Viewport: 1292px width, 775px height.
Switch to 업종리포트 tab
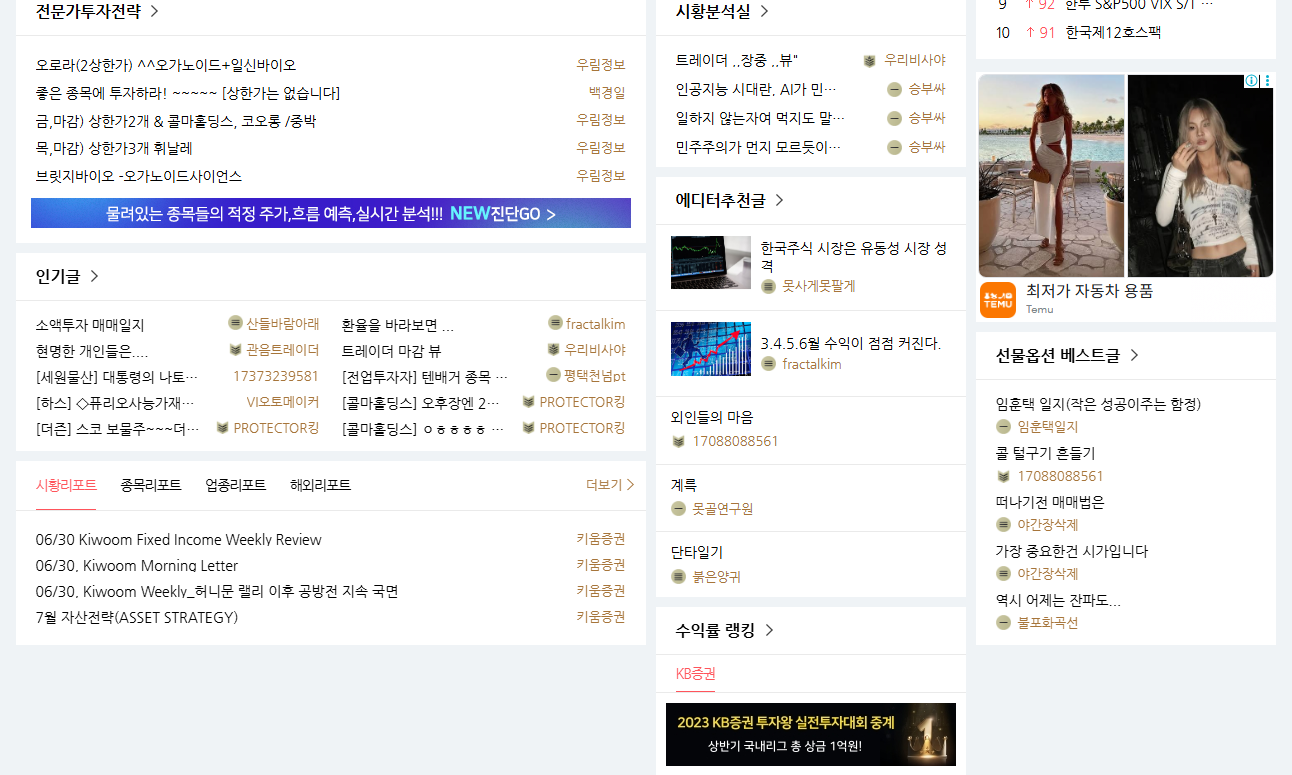[x=236, y=485]
